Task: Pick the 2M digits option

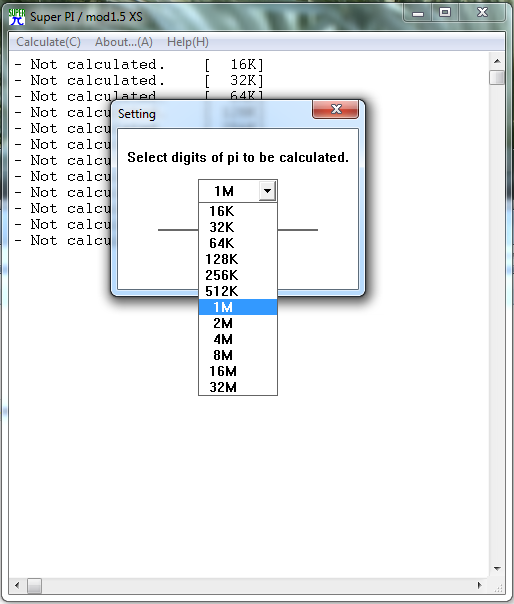Action: [x=238, y=323]
